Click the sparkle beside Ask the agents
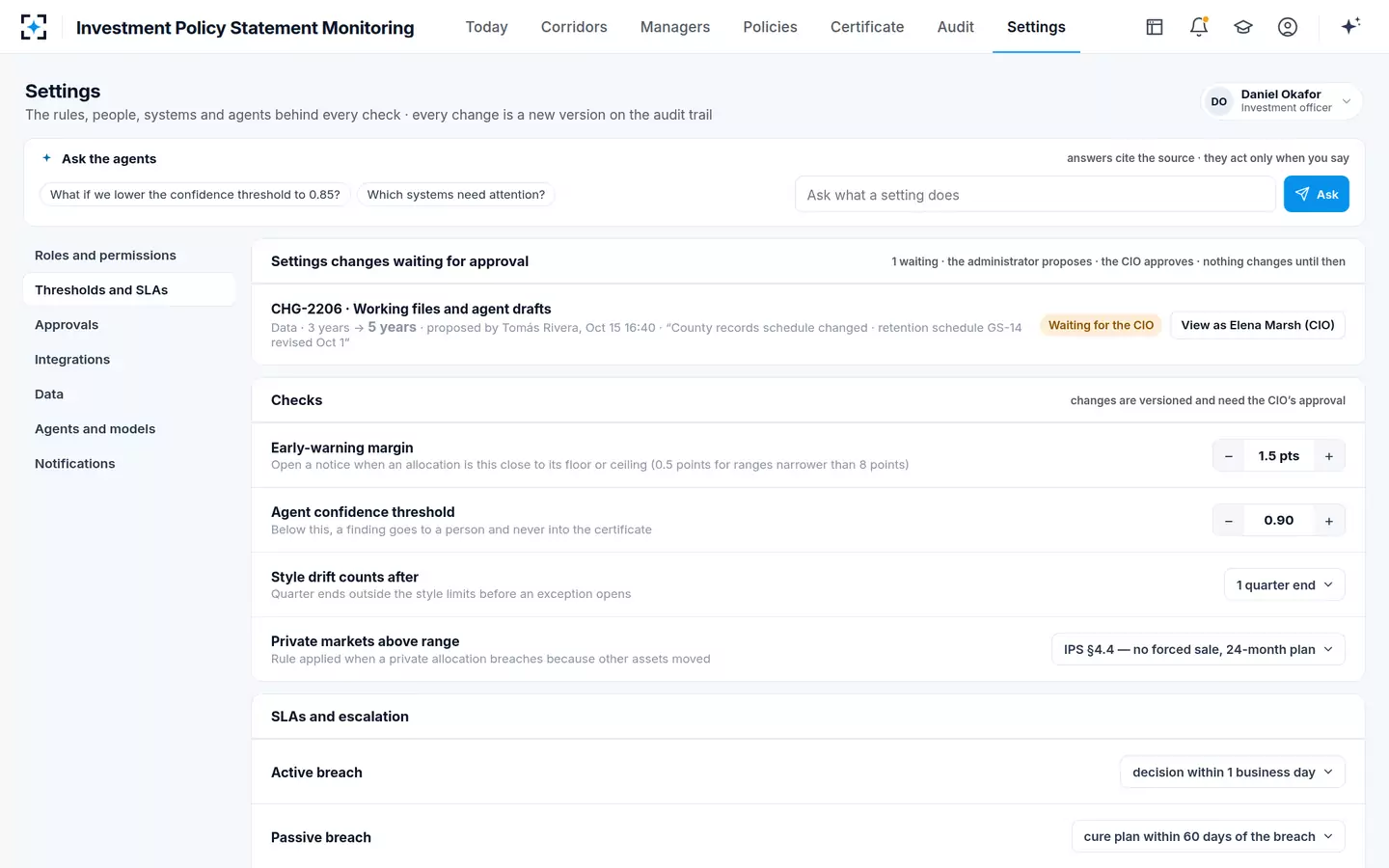The width and height of the screenshot is (1389, 868). 46,158
